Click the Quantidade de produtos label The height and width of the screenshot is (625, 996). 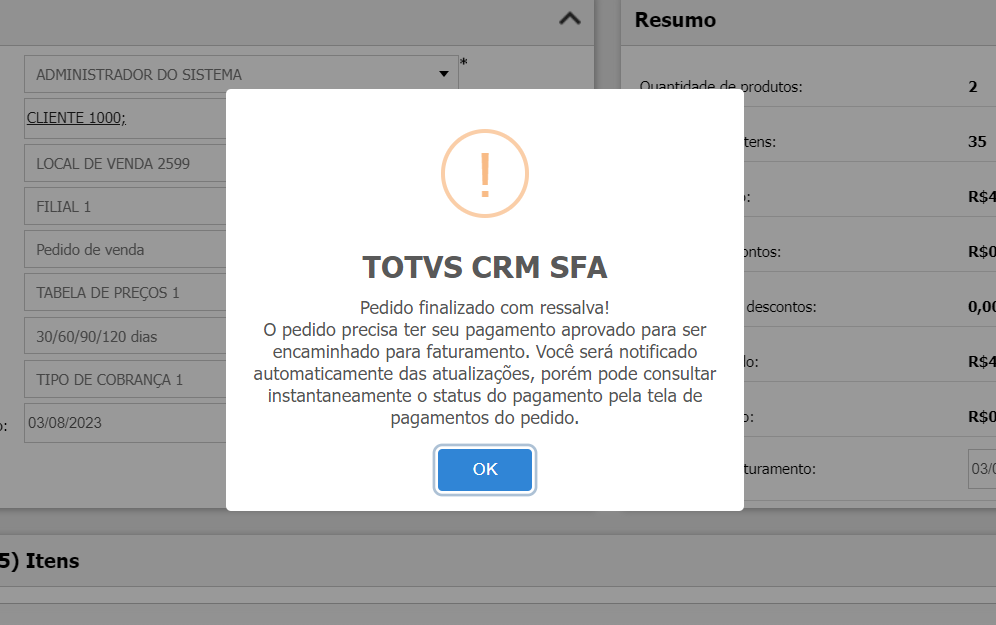pos(721,87)
